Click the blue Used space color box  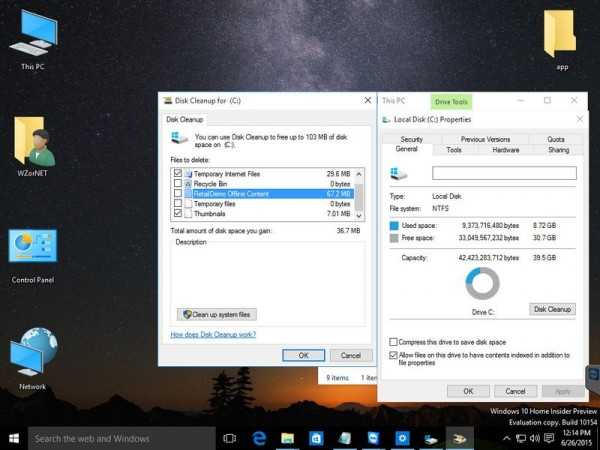point(394,226)
